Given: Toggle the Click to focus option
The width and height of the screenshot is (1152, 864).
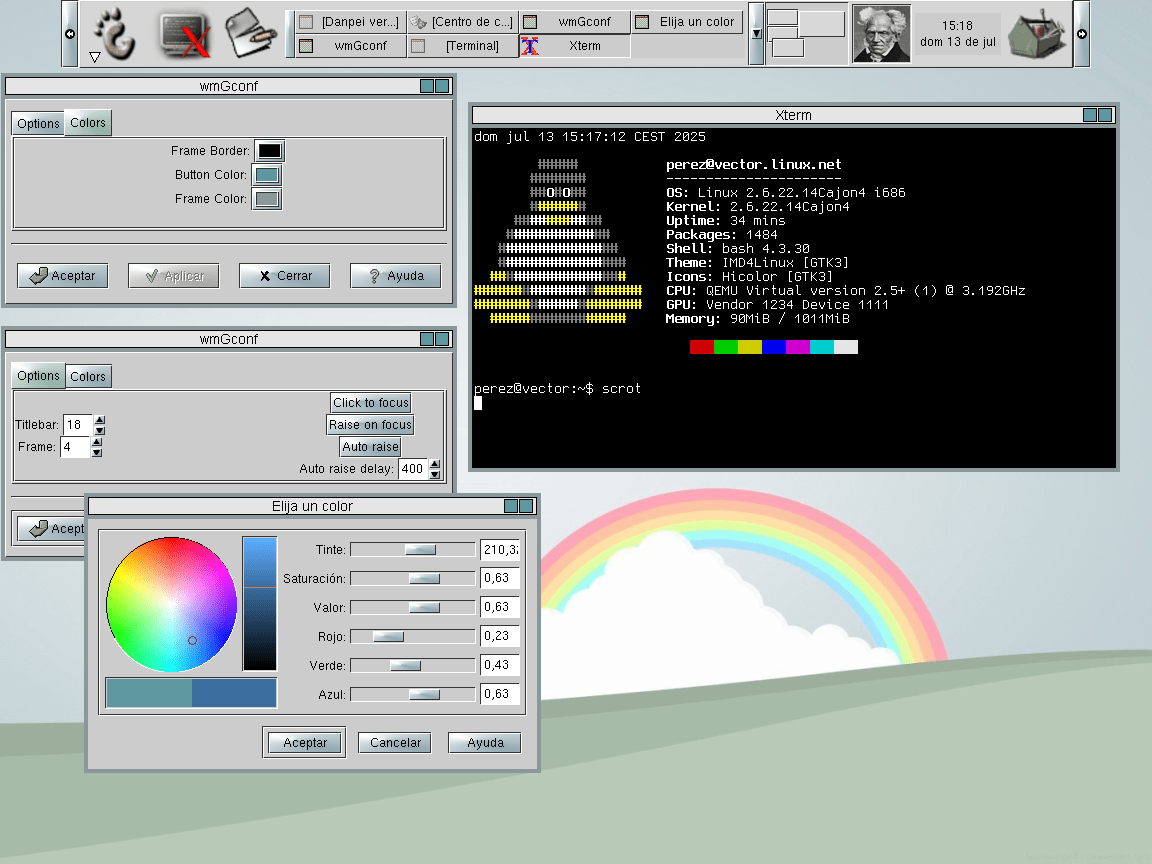Looking at the screenshot, I should 371,403.
